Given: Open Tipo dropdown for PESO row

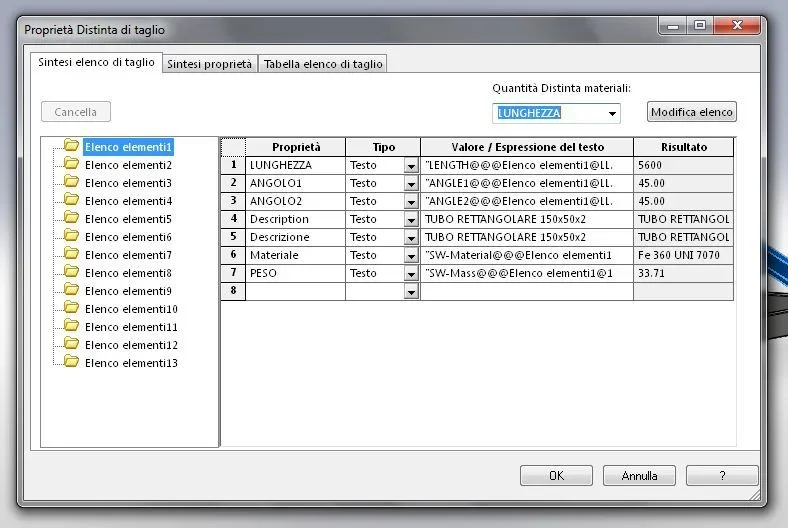Looking at the screenshot, I should coord(411,274).
